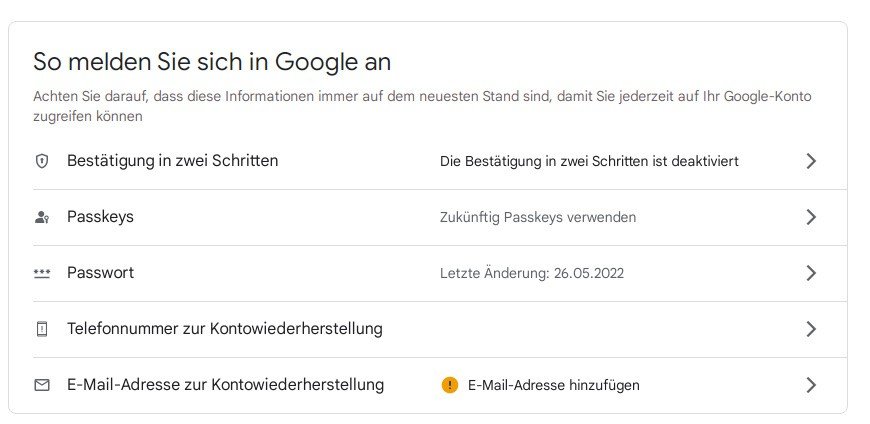Click the chevron for Telefonnummer zur Kontowiederherstellung
Screen dimensions: 870x424
(x=811, y=329)
